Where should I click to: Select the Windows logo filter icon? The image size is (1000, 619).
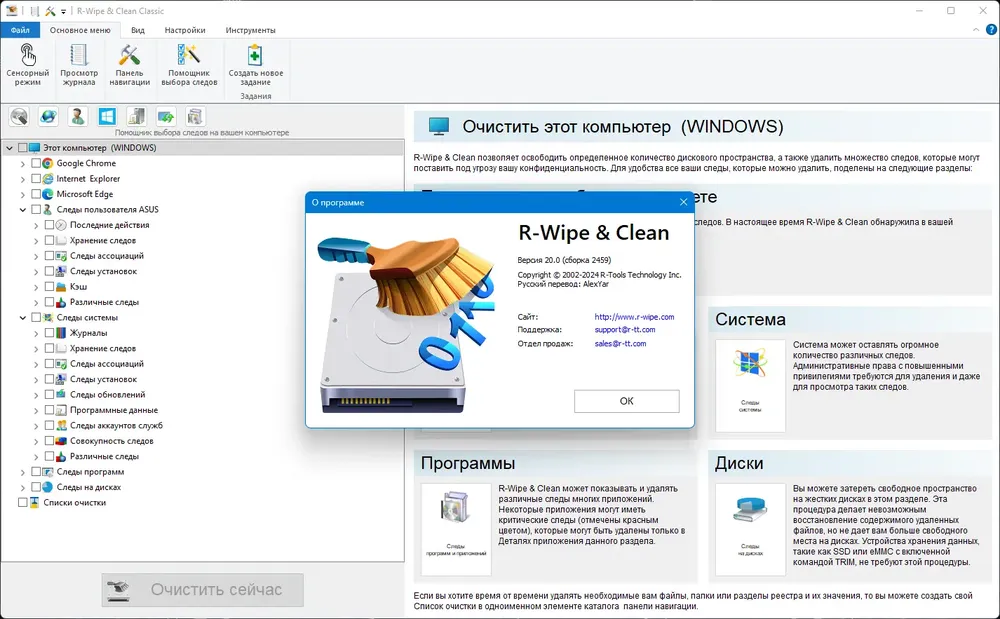107,117
